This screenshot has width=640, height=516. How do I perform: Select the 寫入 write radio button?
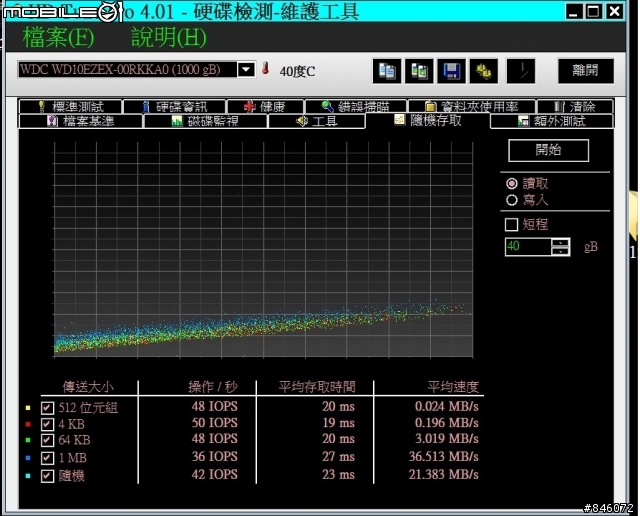512,200
